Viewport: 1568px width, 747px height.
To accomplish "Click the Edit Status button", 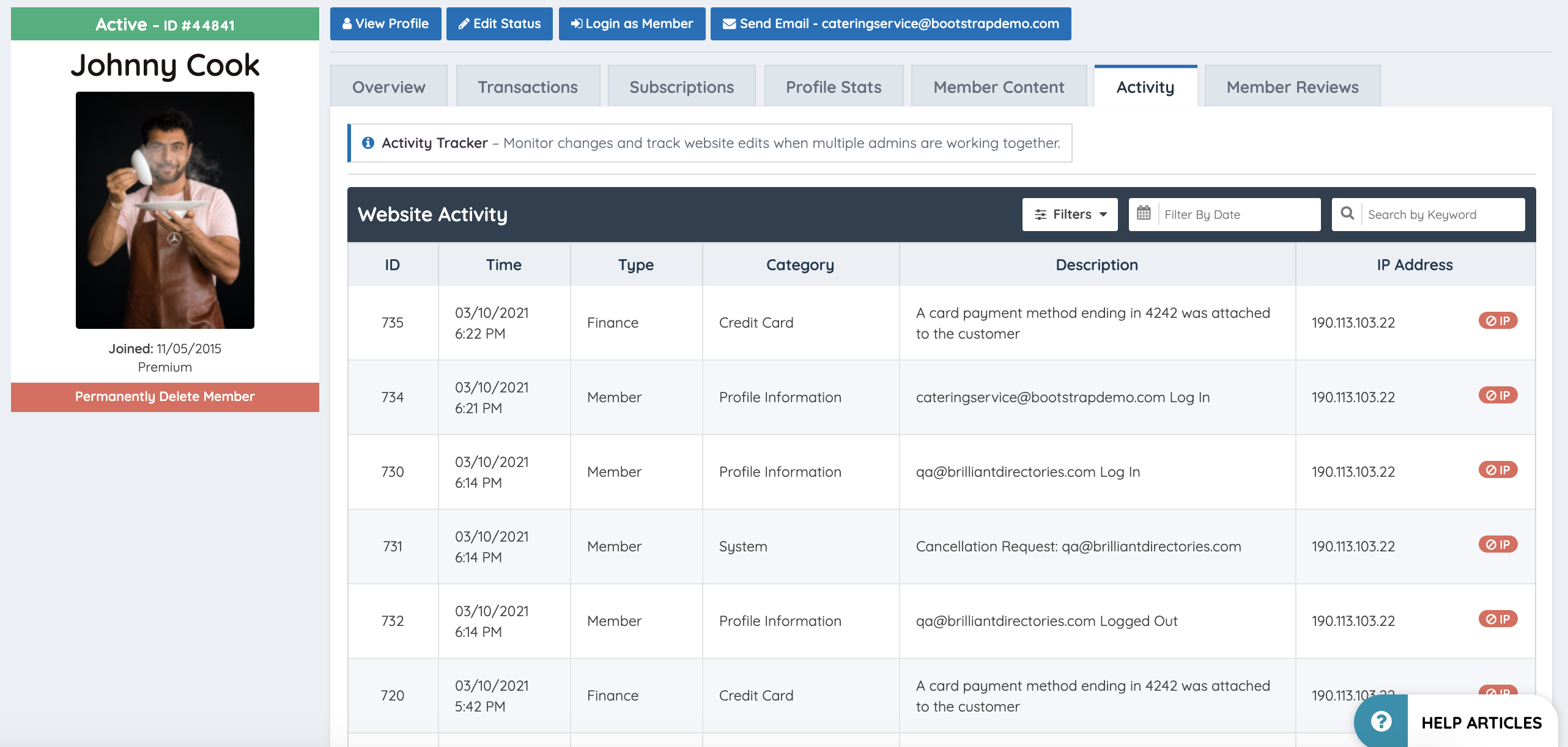I will tap(499, 24).
